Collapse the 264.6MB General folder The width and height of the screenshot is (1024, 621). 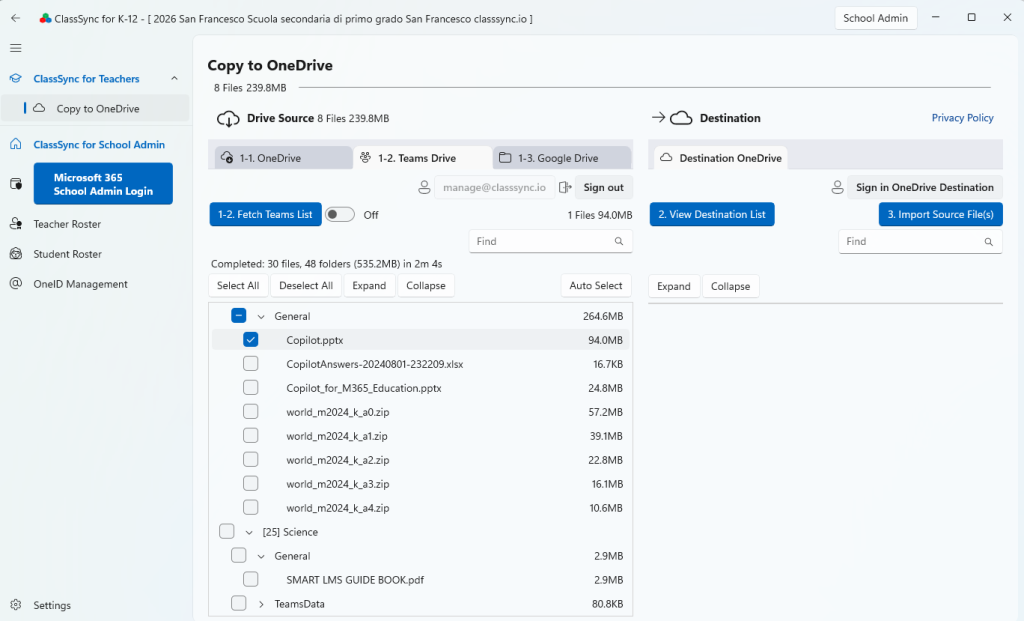[x=261, y=316]
